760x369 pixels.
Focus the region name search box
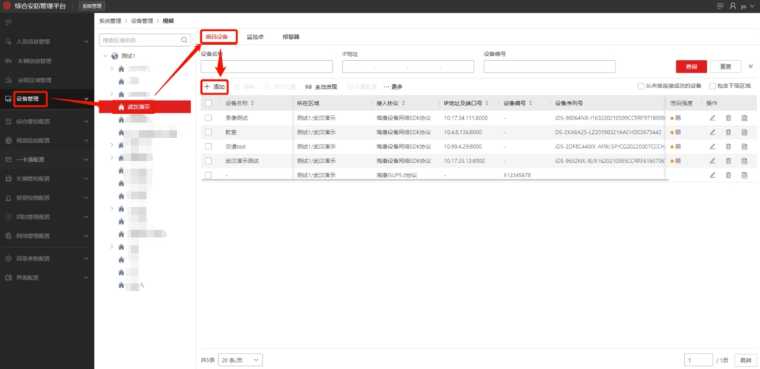144,40
